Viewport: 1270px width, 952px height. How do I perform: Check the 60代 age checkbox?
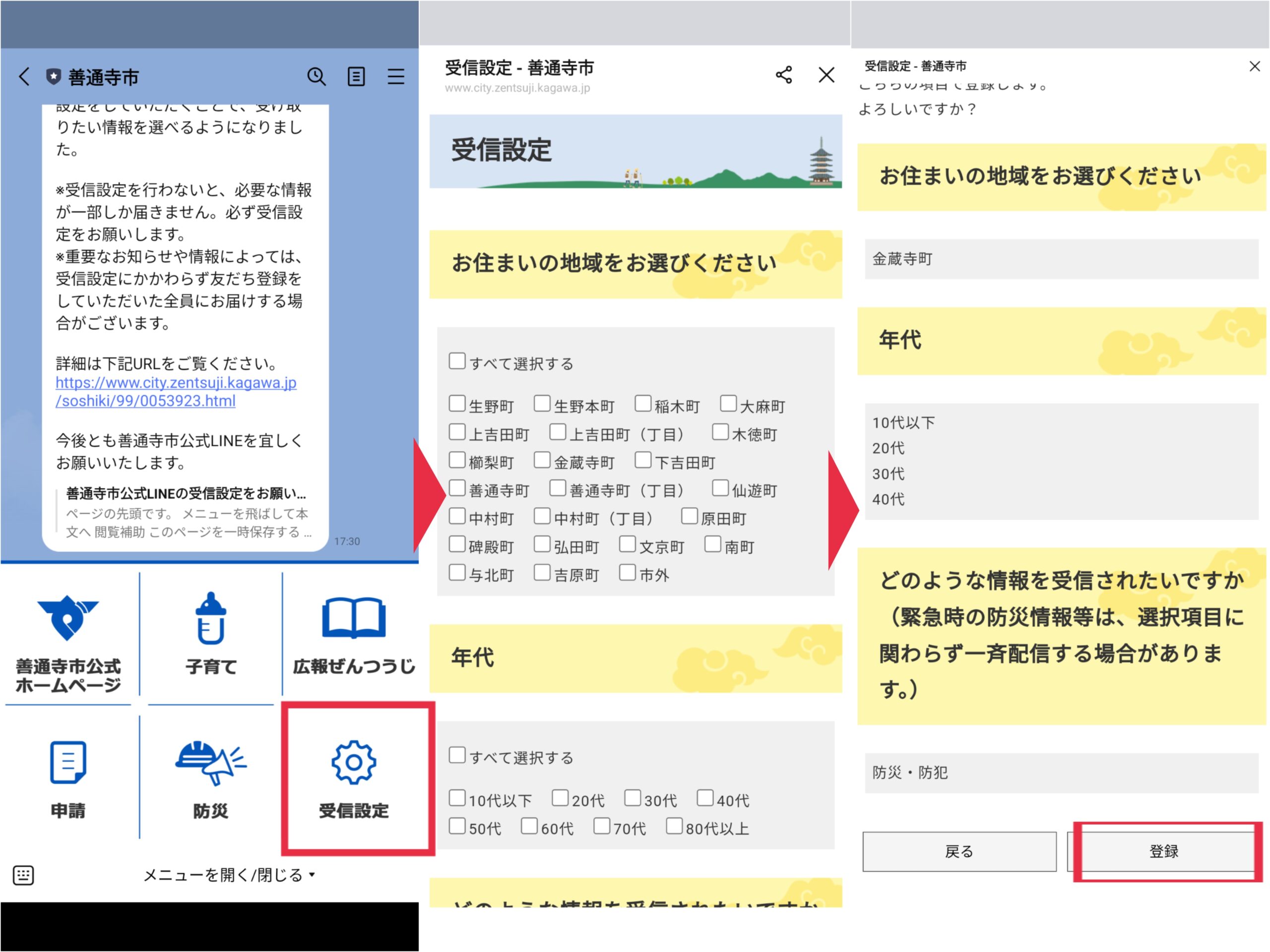(x=529, y=826)
